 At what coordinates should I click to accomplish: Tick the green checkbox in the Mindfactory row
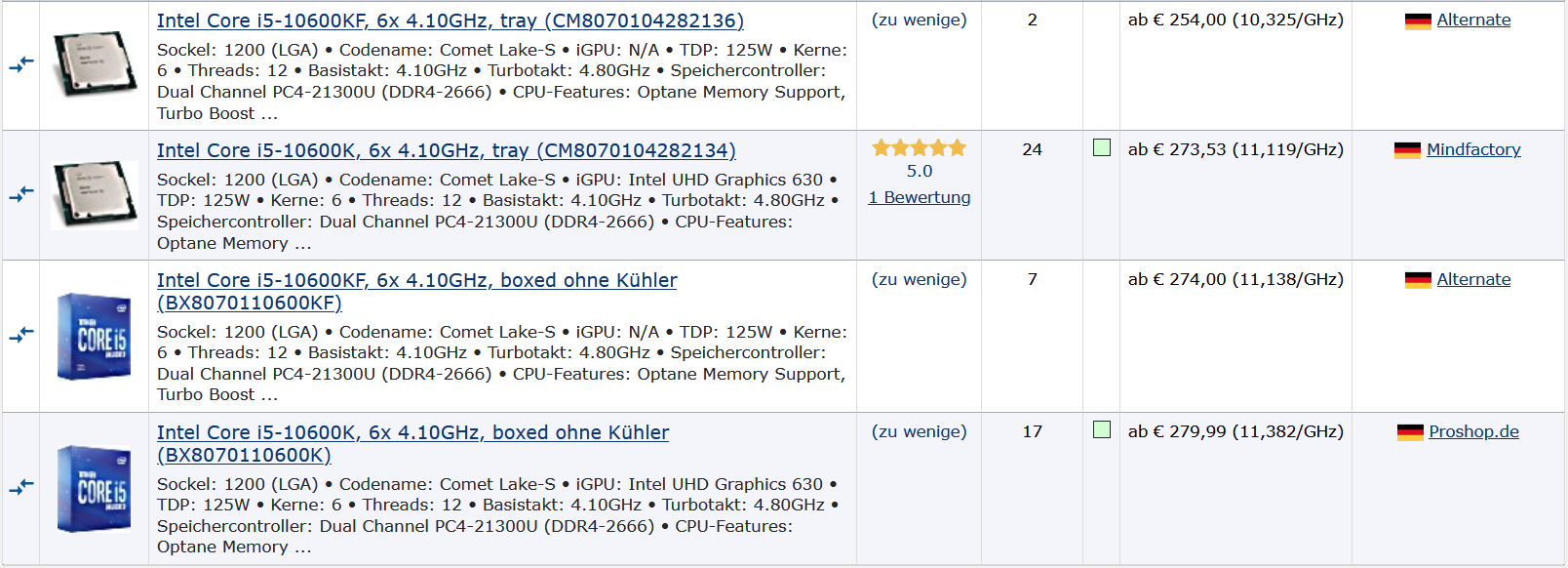[1102, 148]
